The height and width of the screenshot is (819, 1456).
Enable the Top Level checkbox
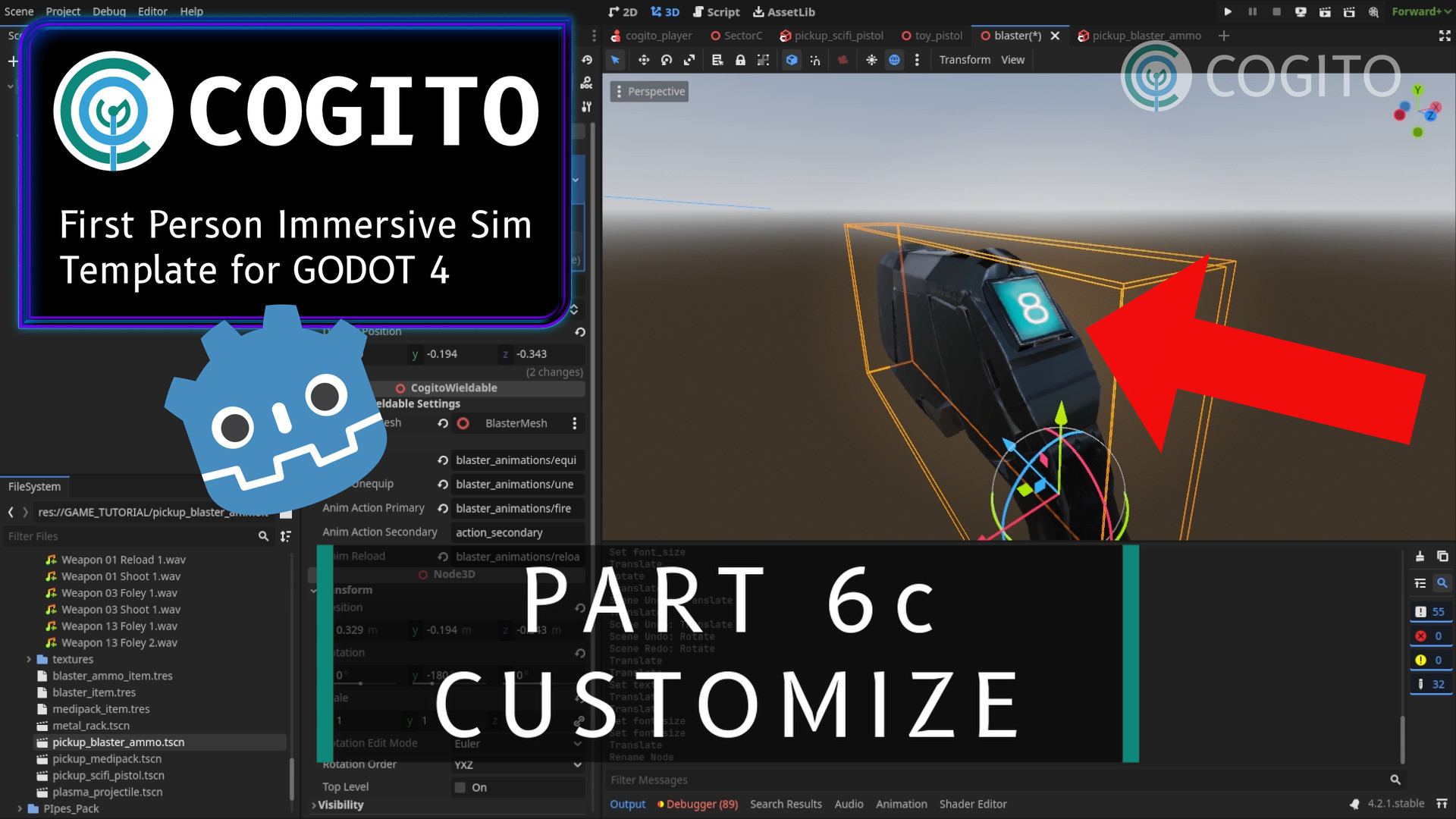click(x=460, y=787)
